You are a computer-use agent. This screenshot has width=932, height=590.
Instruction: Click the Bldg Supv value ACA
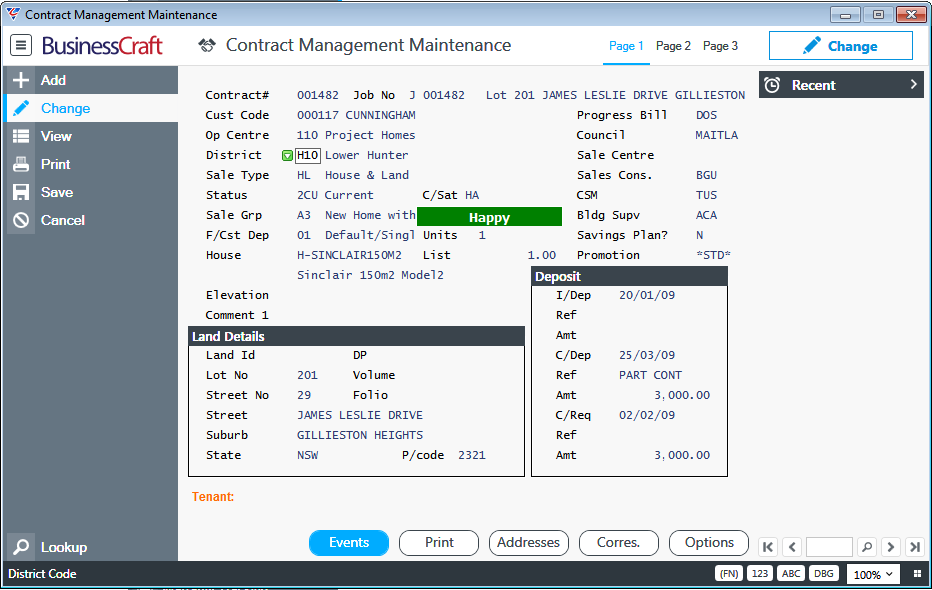coord(706,215)
